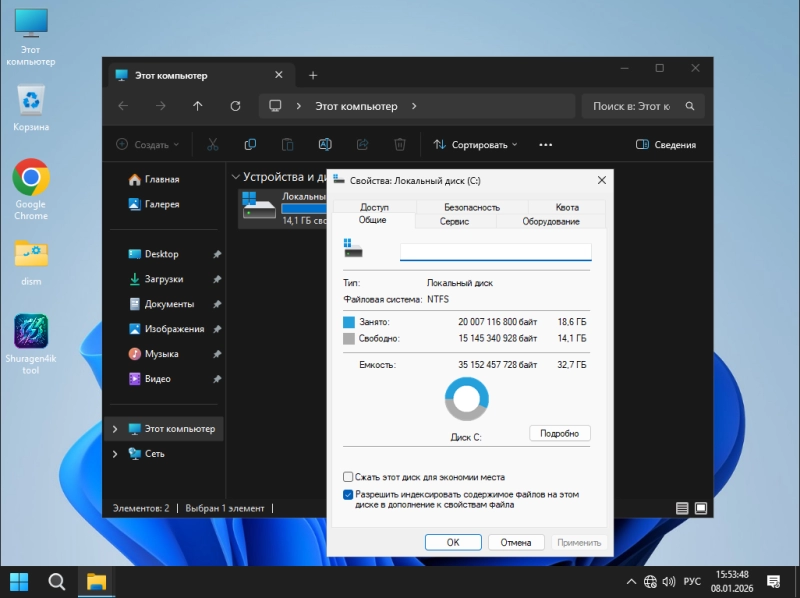800x598 pixels.
Task: Switch to large thumbnails view toggle
Action: click(702, 508)
